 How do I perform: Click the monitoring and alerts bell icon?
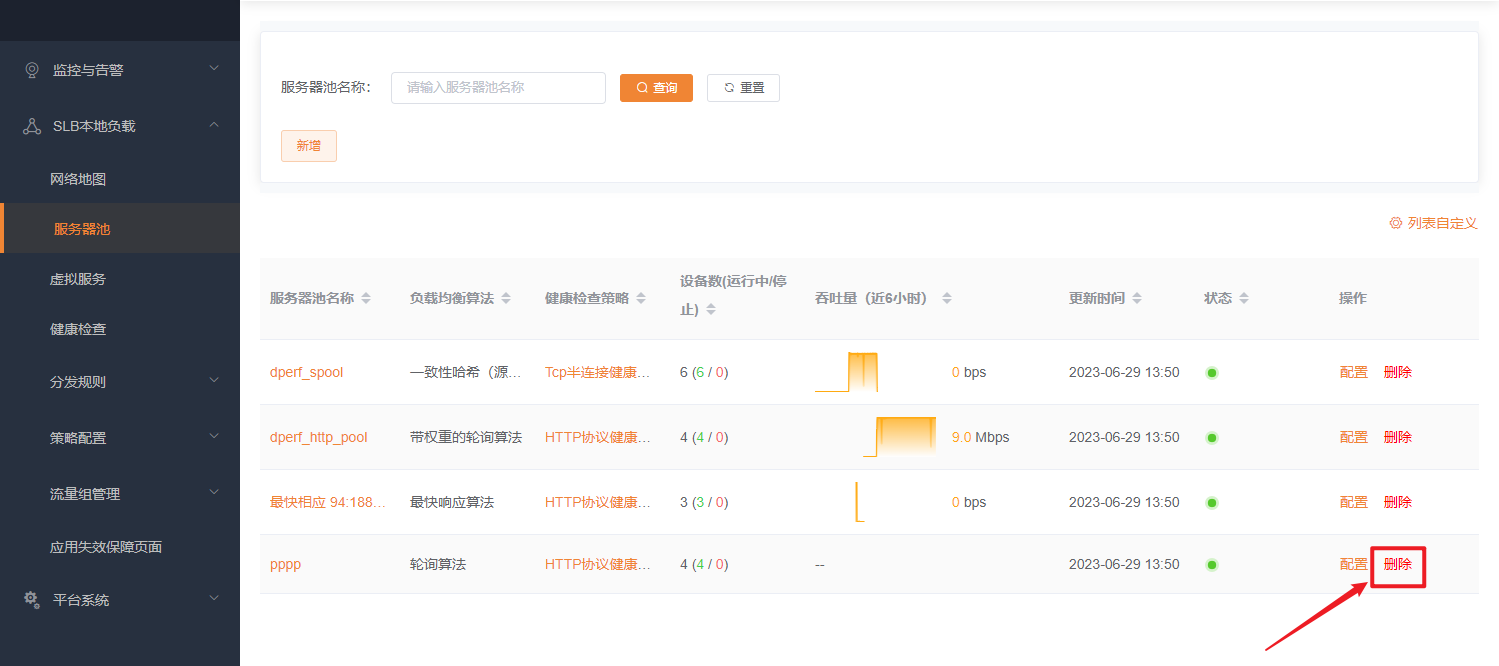(32, 70)
